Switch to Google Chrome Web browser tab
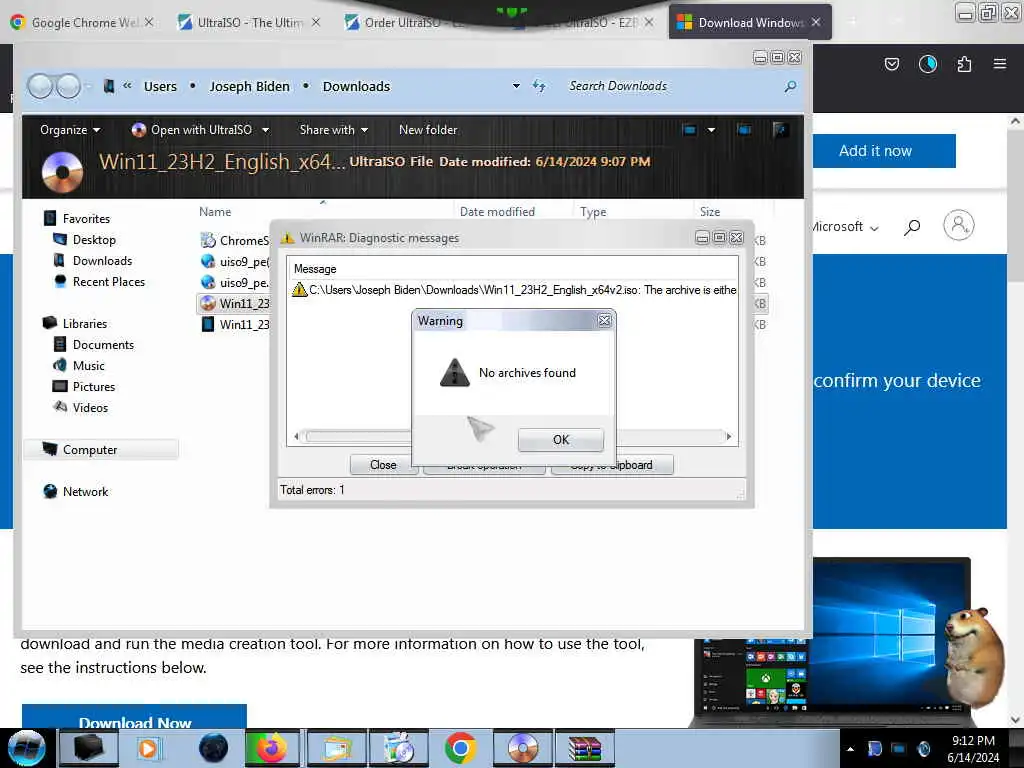The height and width of the screenshot is (768, 1024). [x=82, y=22]
